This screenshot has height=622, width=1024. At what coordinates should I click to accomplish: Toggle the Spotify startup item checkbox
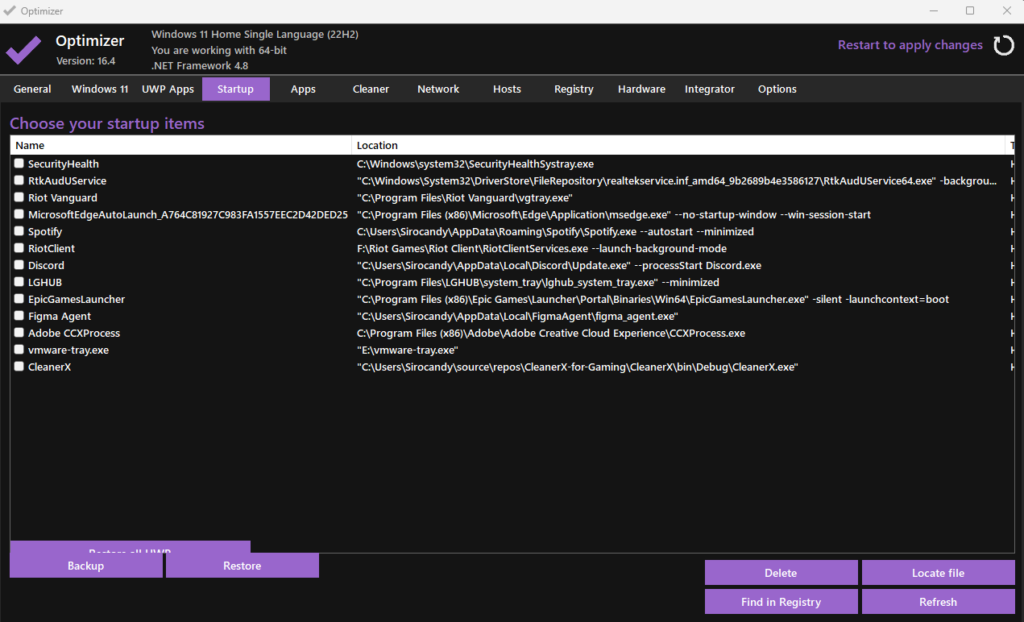coord(19,232)
